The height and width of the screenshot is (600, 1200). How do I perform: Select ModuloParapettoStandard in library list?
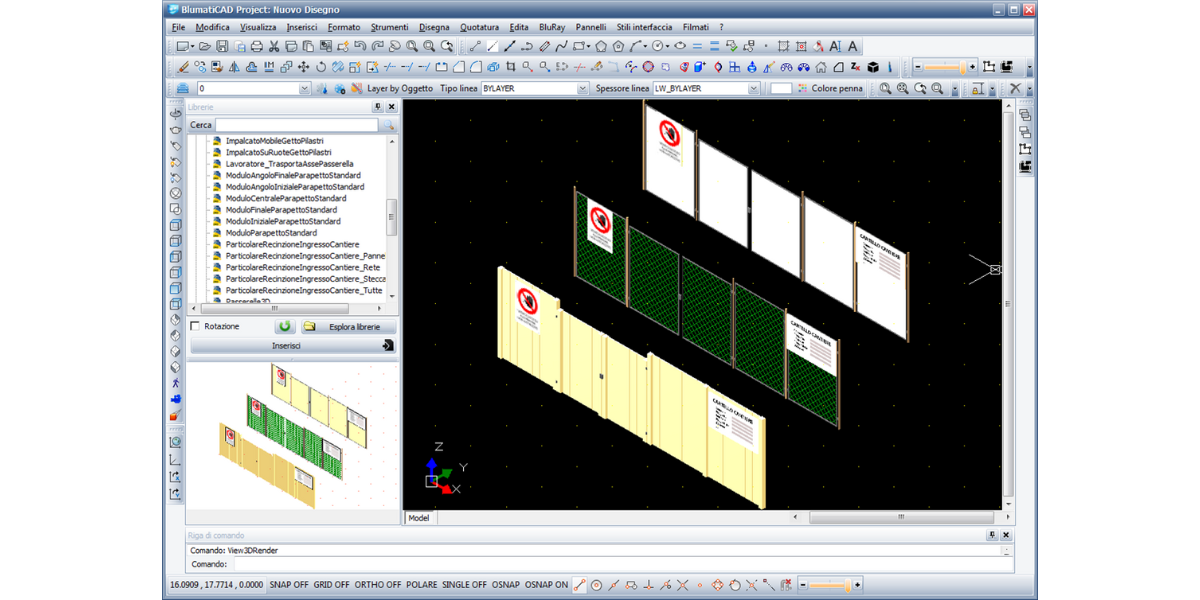[271, 233]
